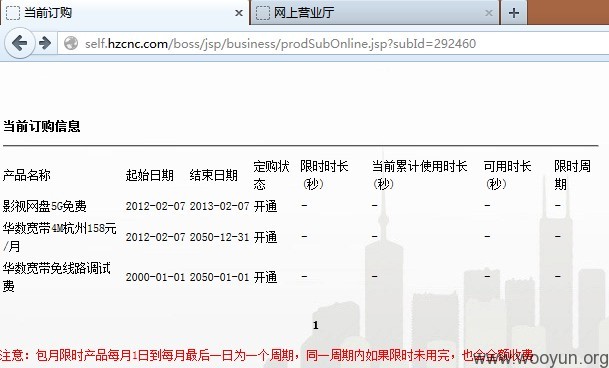Click page number 1 in pagination

tap(315, 325)
